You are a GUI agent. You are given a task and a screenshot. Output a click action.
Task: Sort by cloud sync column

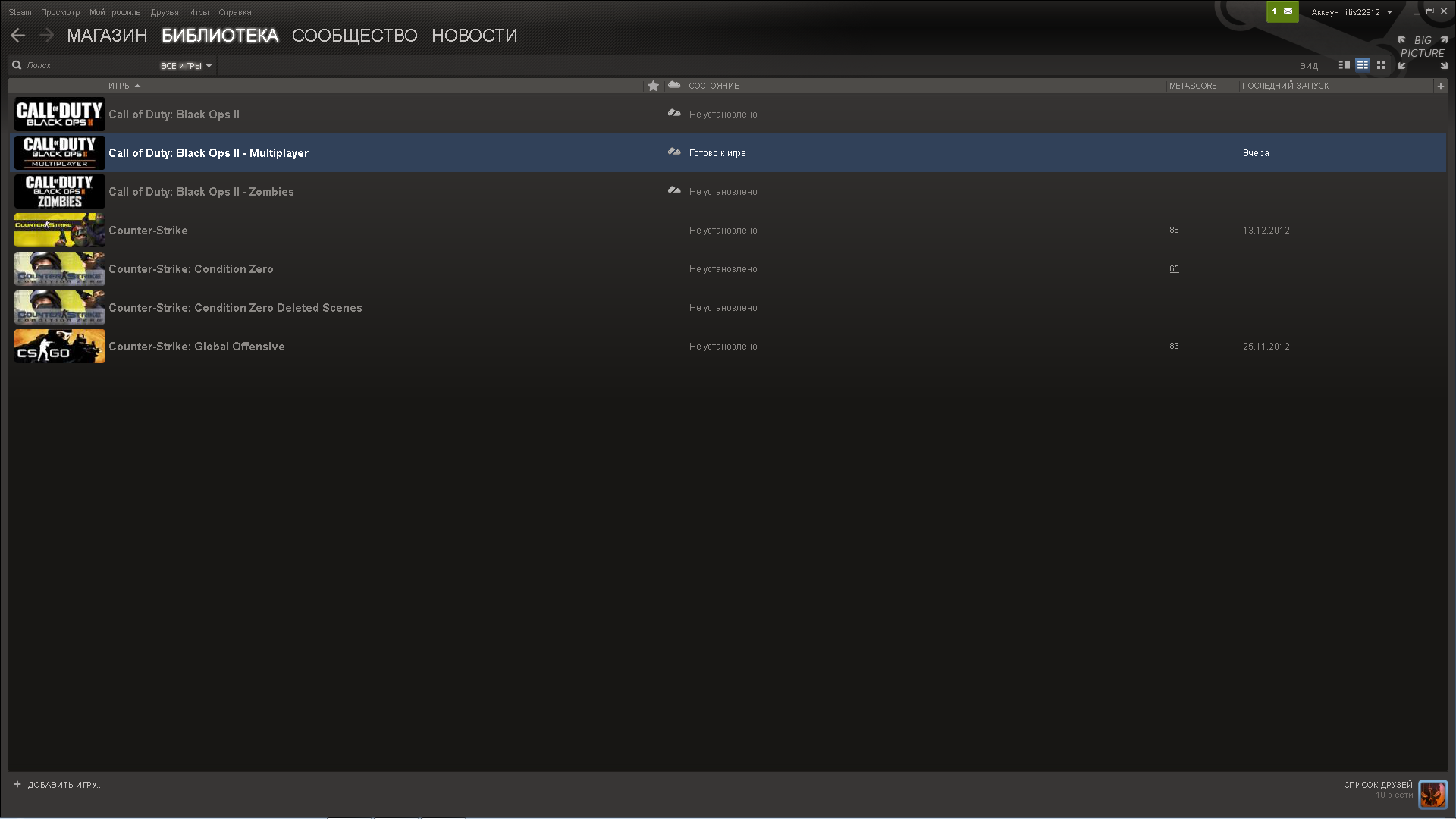674,85
